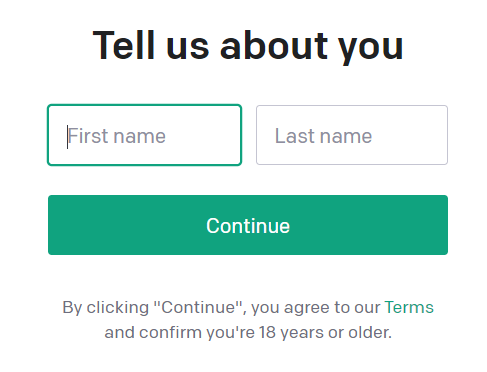Click the word 'Tell' in the heading
This screenshot has width=487, height=372.
point(124,45)
